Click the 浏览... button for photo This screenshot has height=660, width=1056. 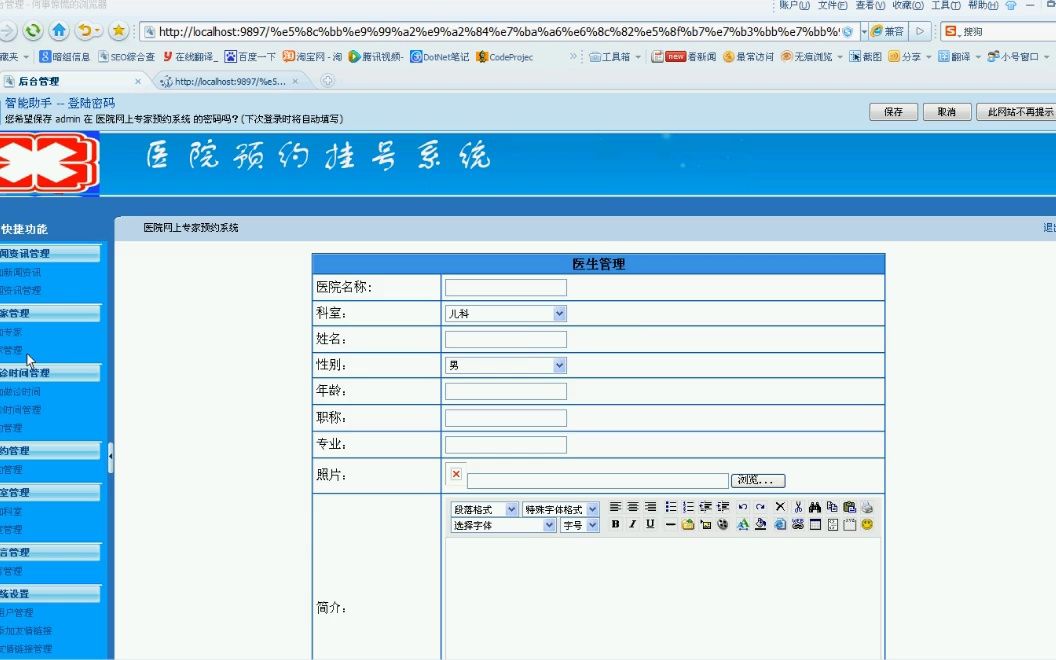[758, 480]
